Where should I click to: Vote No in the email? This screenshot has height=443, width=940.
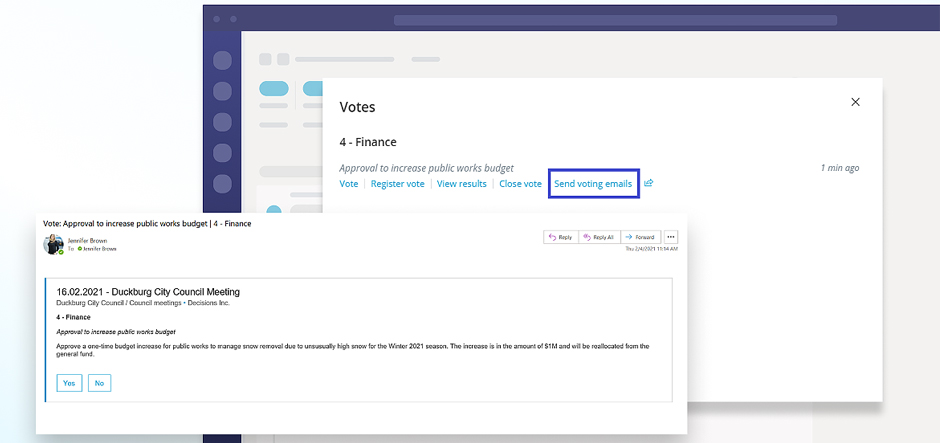click(x=99, y=383)
